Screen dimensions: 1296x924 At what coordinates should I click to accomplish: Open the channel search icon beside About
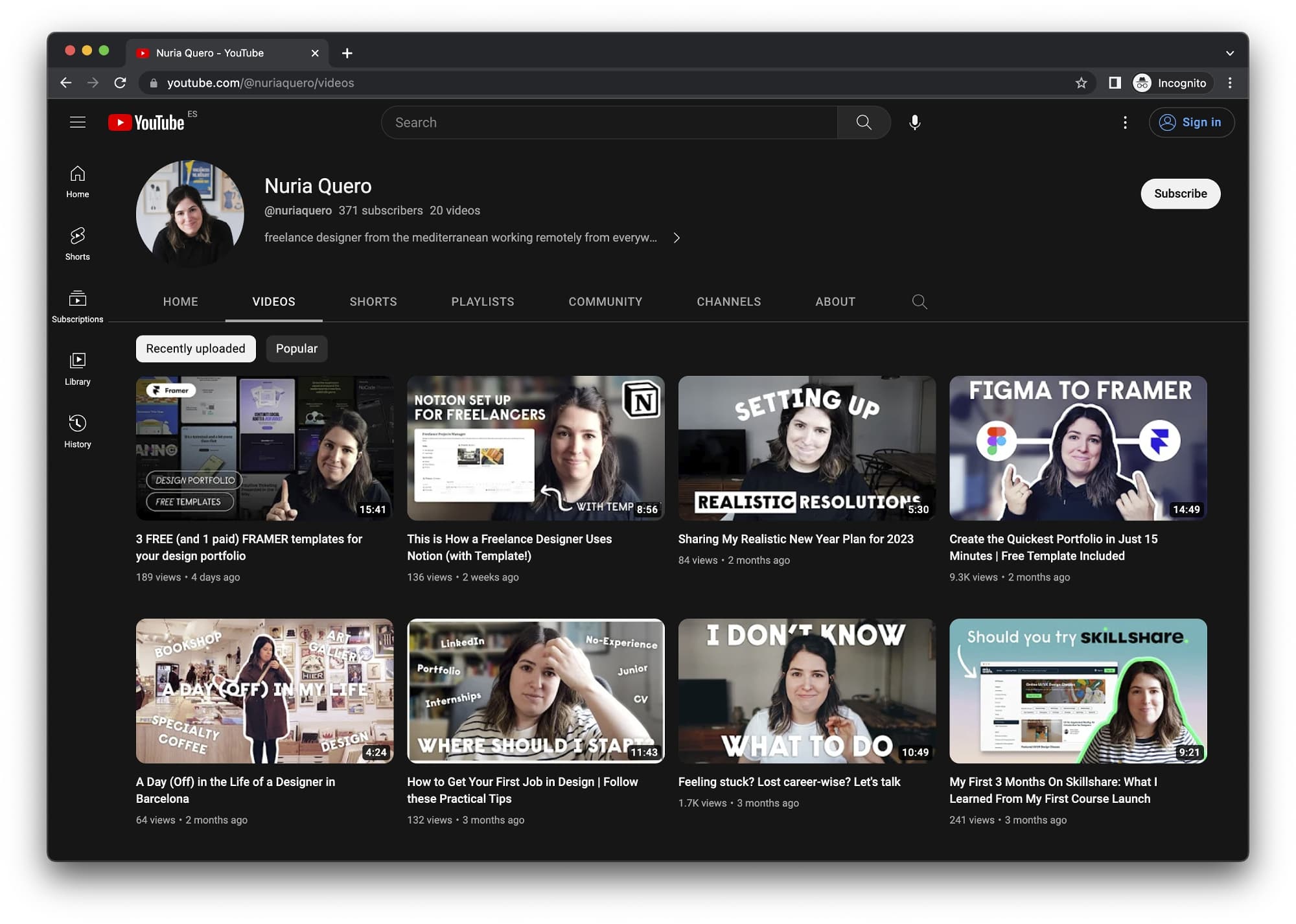[x=920, y=301]
